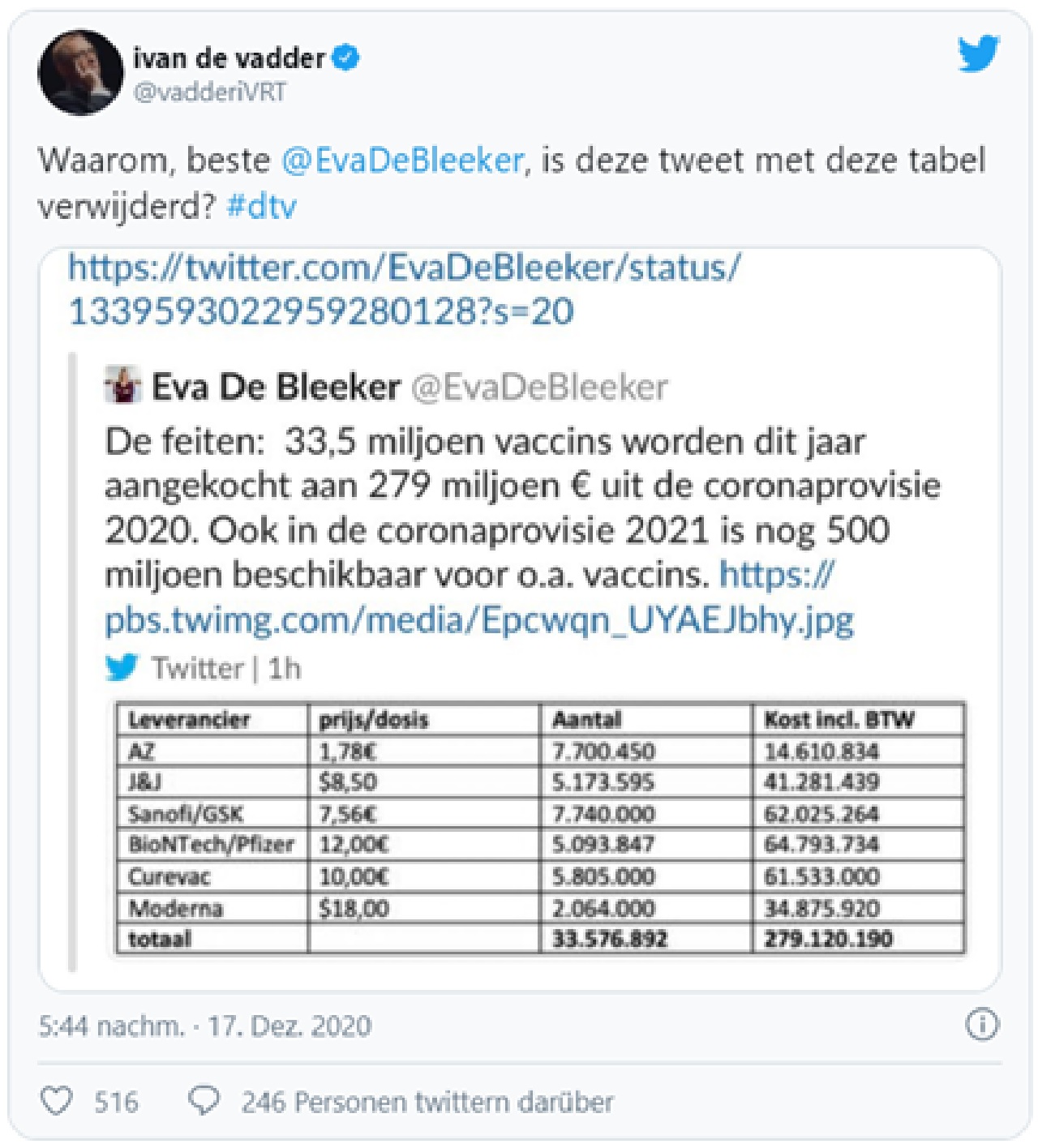Open replies via speech bubble icon
1038x1148 pixels.
coord(204,1101)
